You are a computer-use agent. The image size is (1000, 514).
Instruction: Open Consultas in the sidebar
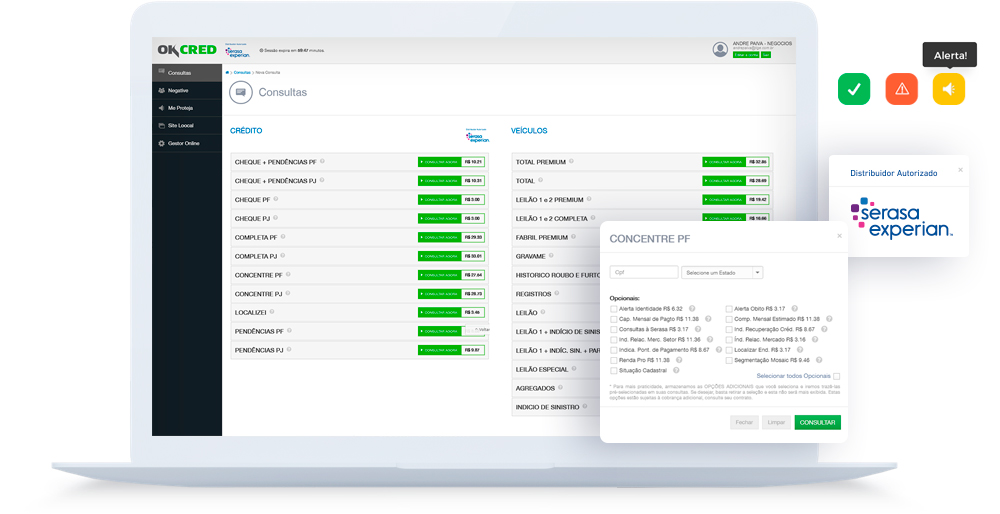point(187,73)
